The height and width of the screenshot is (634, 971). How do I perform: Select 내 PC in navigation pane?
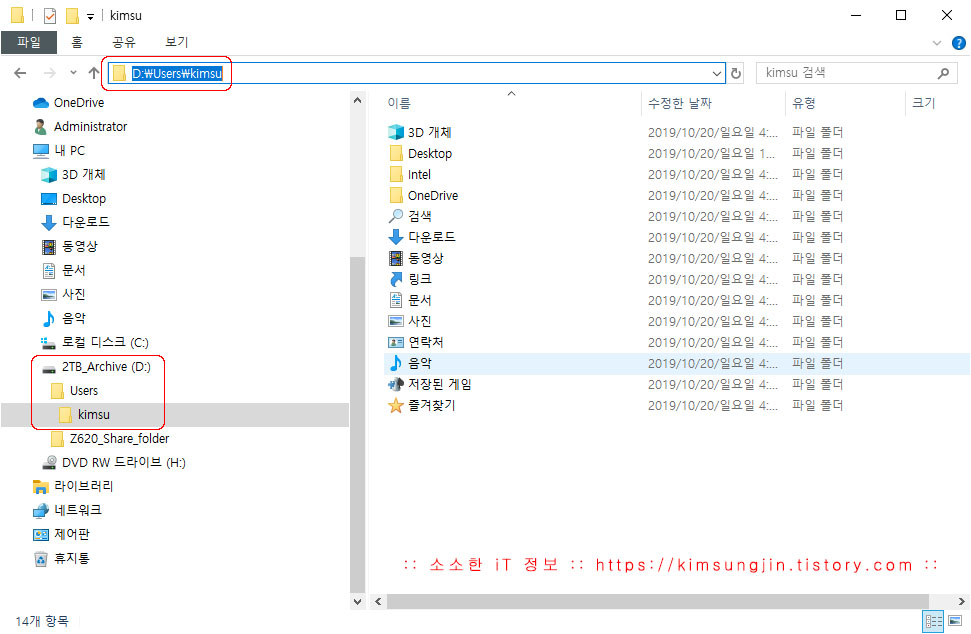59,150
